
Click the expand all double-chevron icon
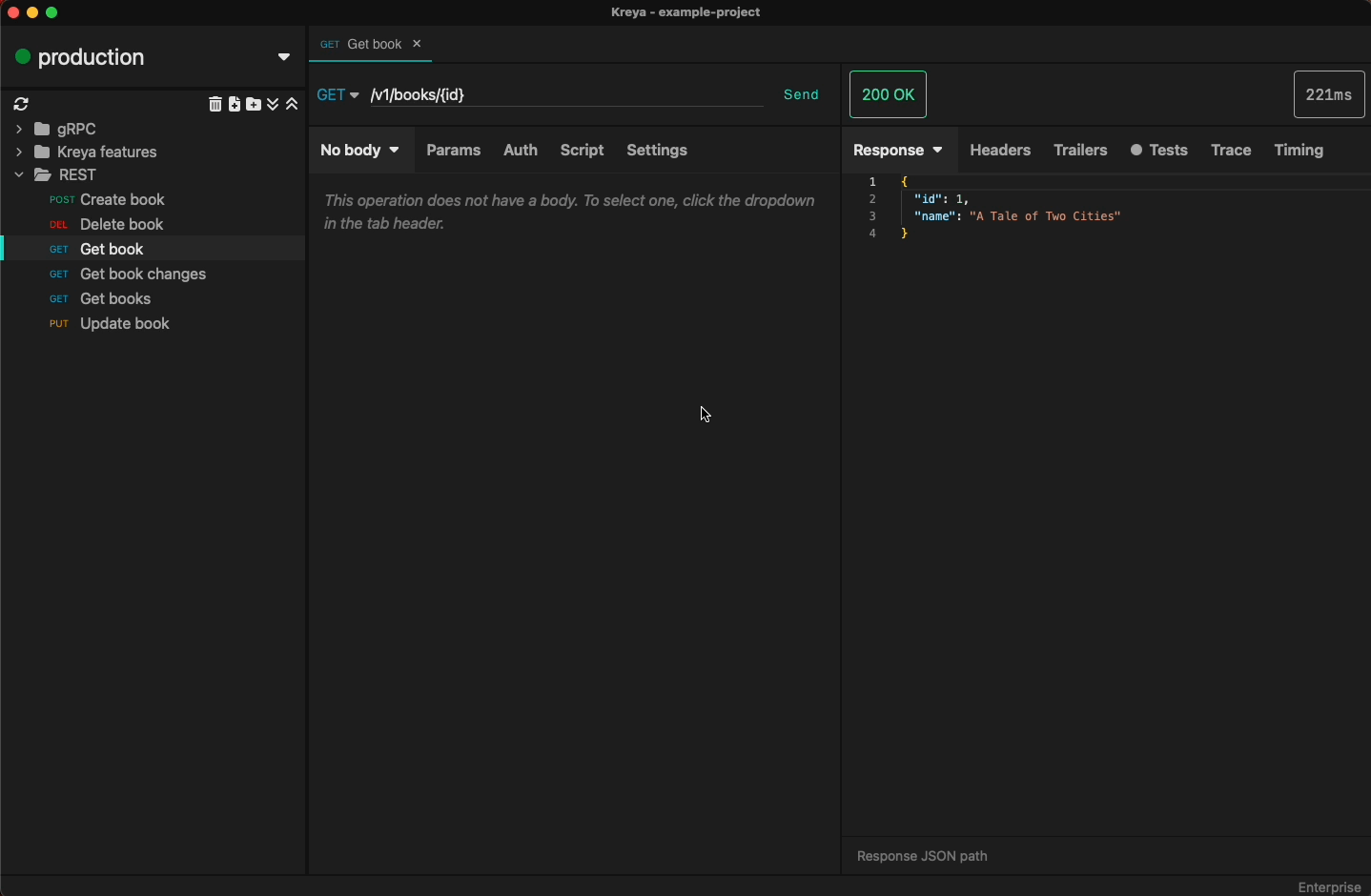[275, 105]
